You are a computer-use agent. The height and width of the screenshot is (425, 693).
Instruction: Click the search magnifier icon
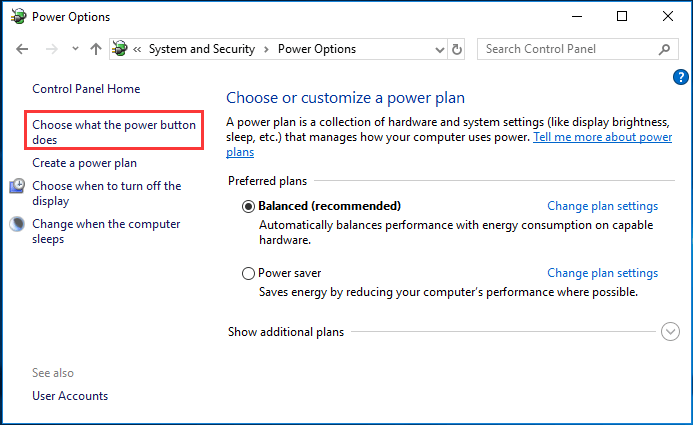coord(665,49)
